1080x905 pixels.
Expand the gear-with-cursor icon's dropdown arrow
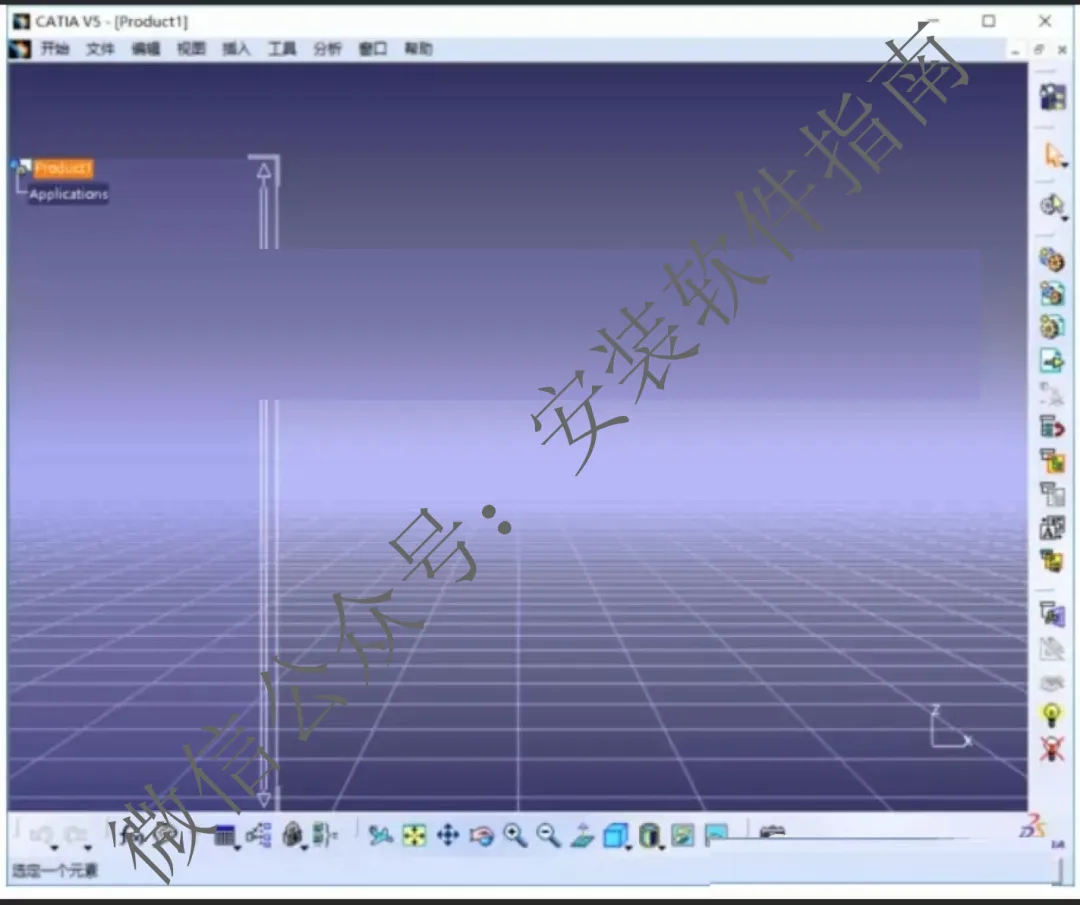pyautogui.click(x=1065, y=218)
